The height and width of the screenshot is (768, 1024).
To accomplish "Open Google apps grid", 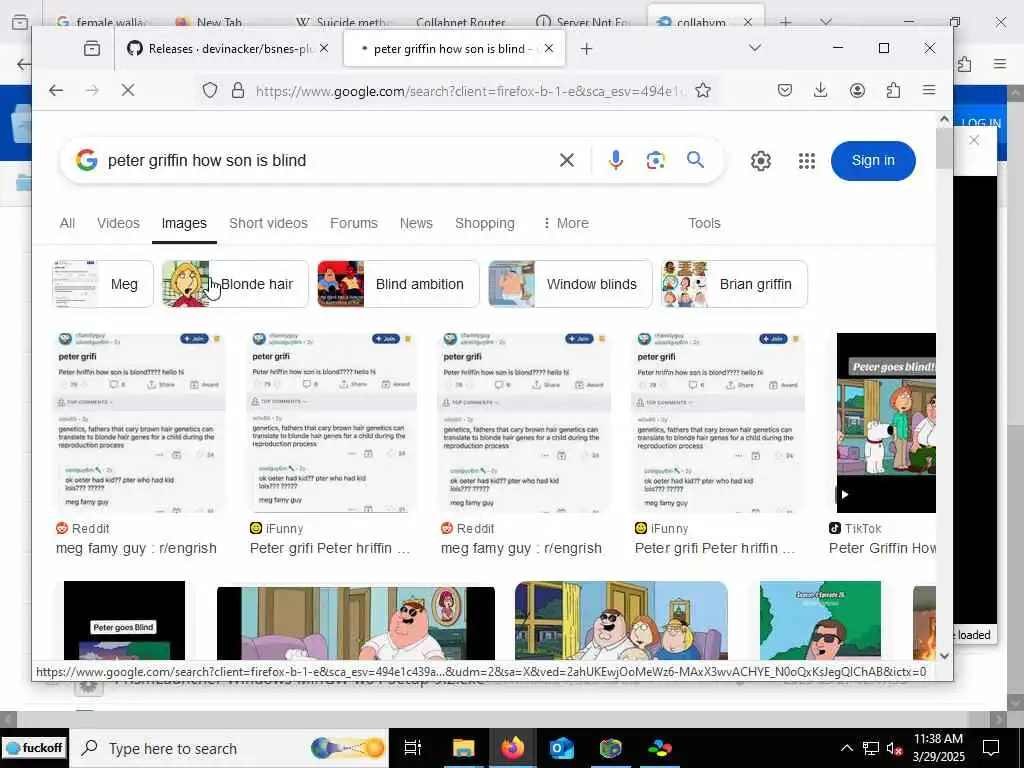I will point(807,161).
